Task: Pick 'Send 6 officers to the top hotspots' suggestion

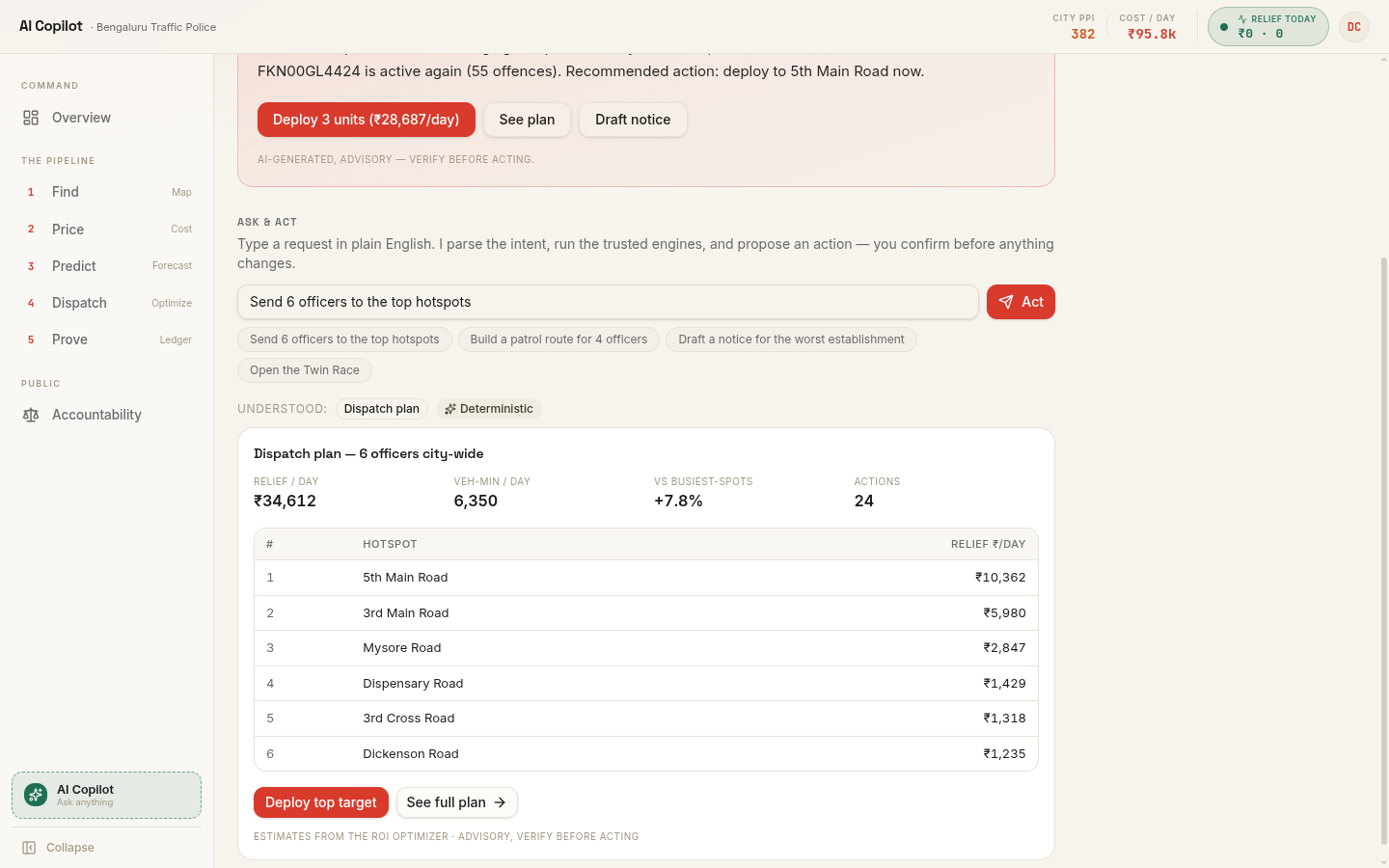Action: [344, 339]
